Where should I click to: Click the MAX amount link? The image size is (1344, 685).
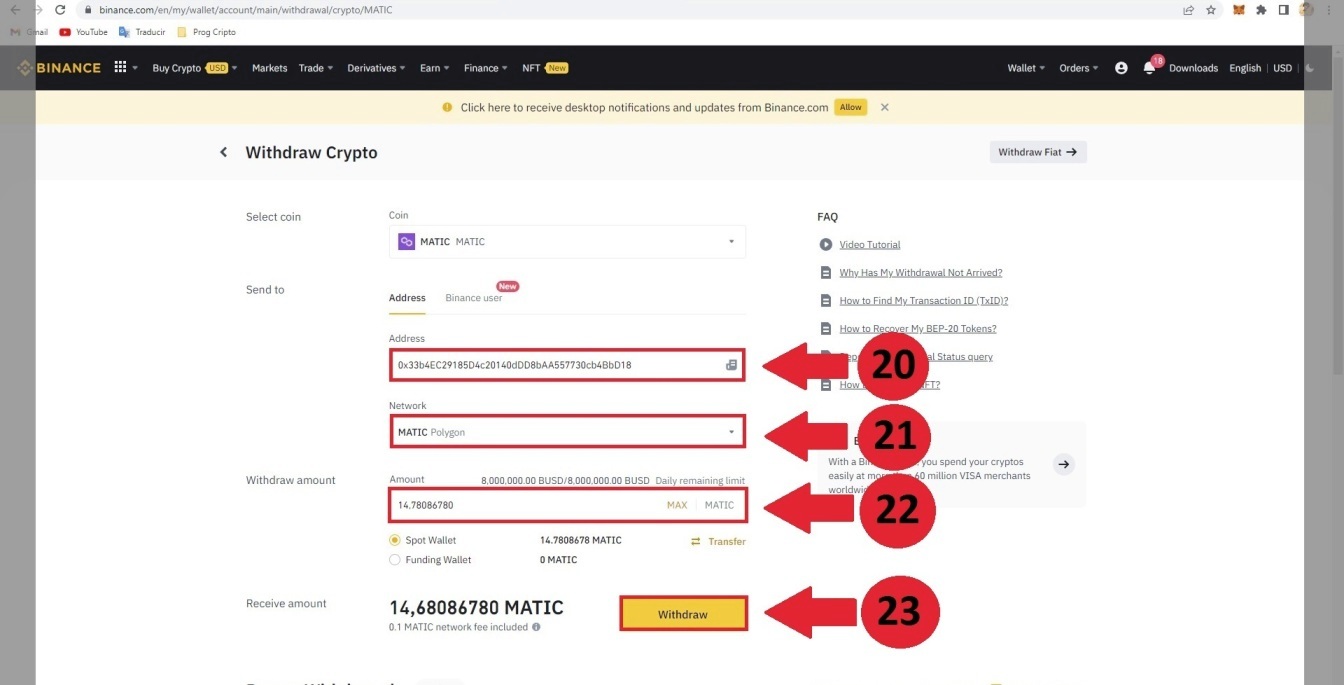tap(677, 505)
